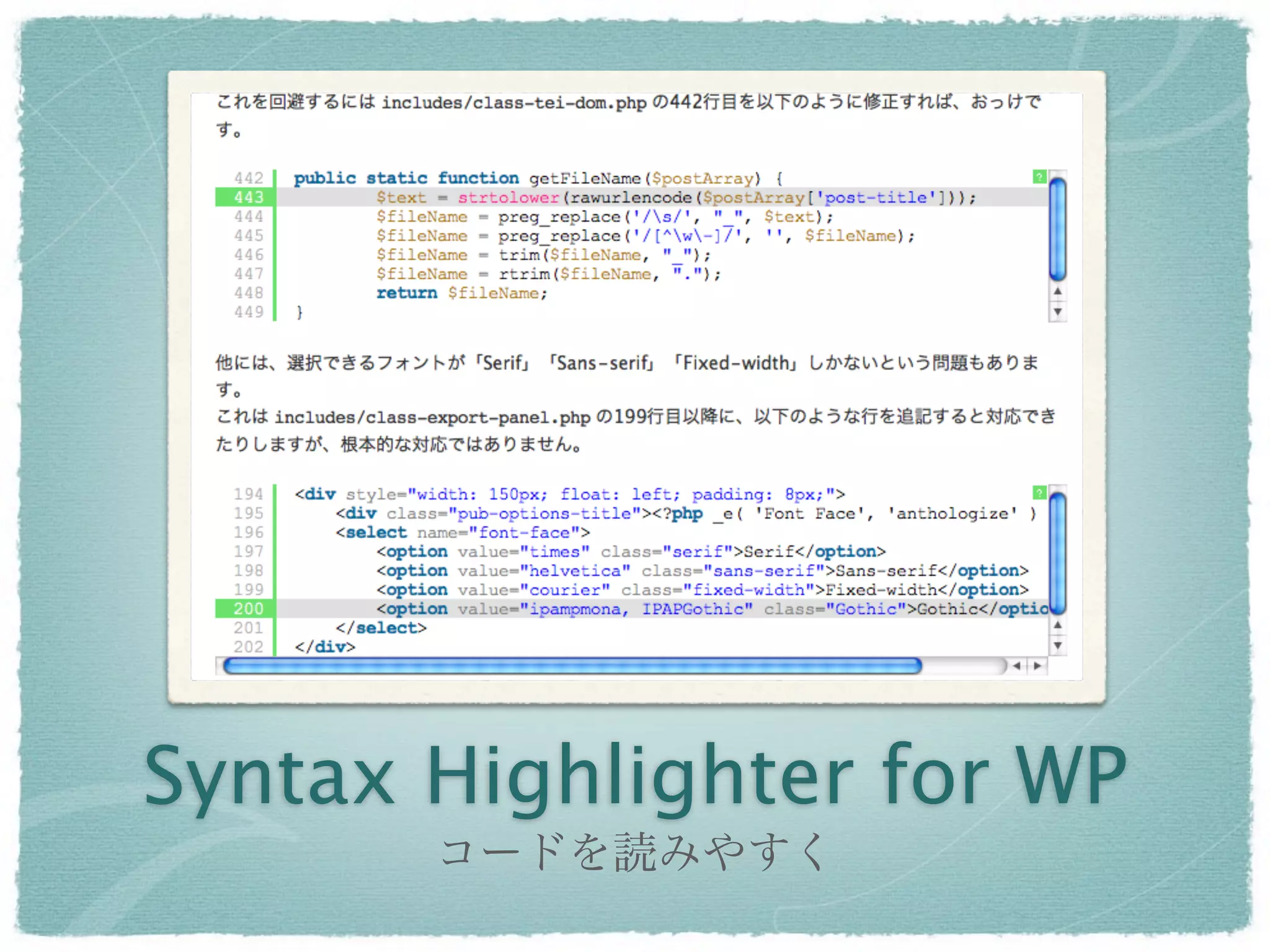
Task: Click the value="courier" option line
Action: click(703, 590)
